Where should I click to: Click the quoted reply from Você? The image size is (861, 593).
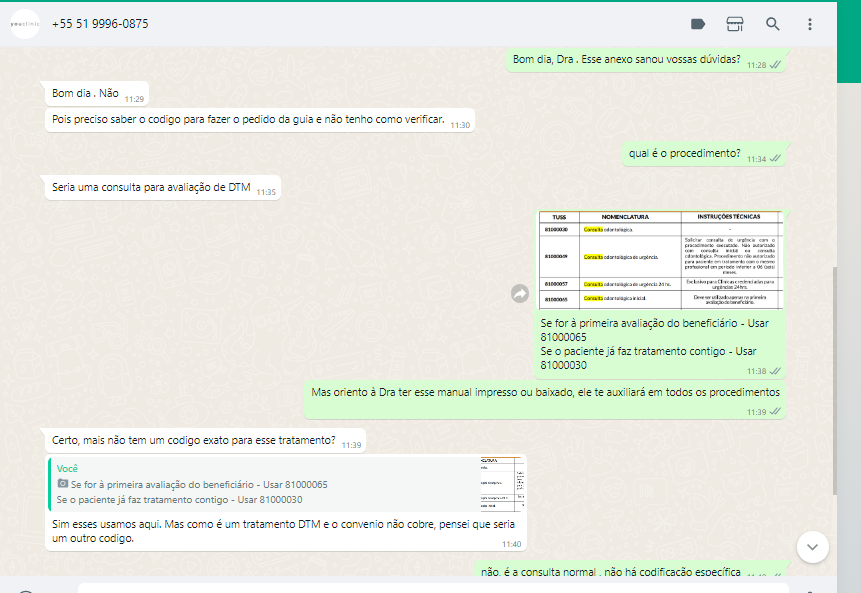coord(286,484)
